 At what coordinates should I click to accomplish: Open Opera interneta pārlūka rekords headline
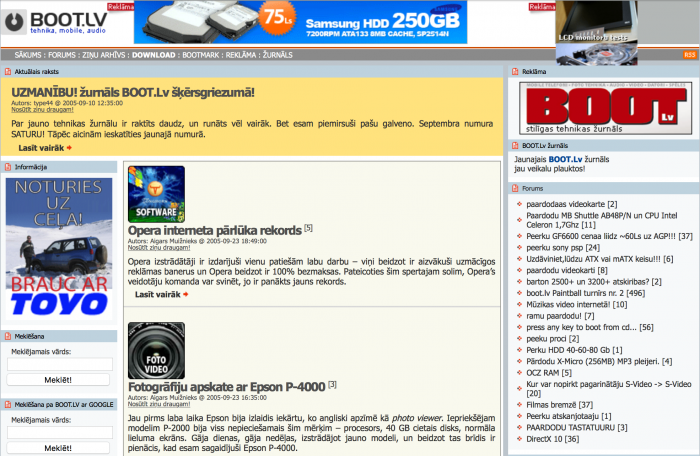215,230
